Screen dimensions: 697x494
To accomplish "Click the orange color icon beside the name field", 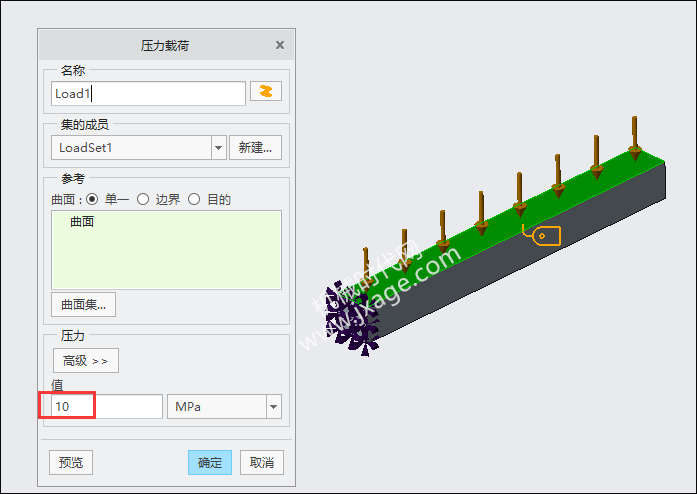I will (266, 91).
